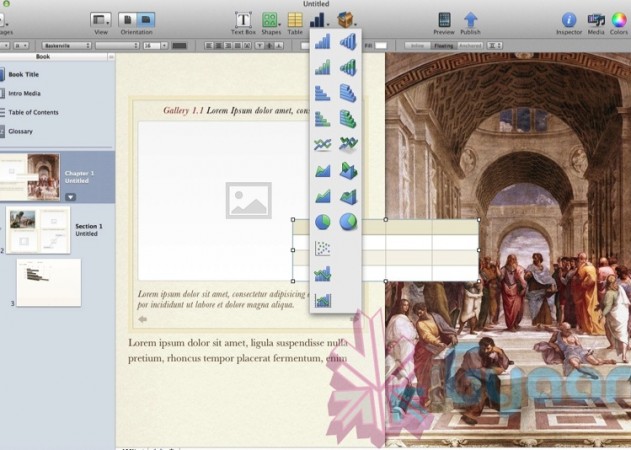Expand the Chapter 1 options arrow
This screenshot has height=450, width=631.
click(x=71, y=197)
